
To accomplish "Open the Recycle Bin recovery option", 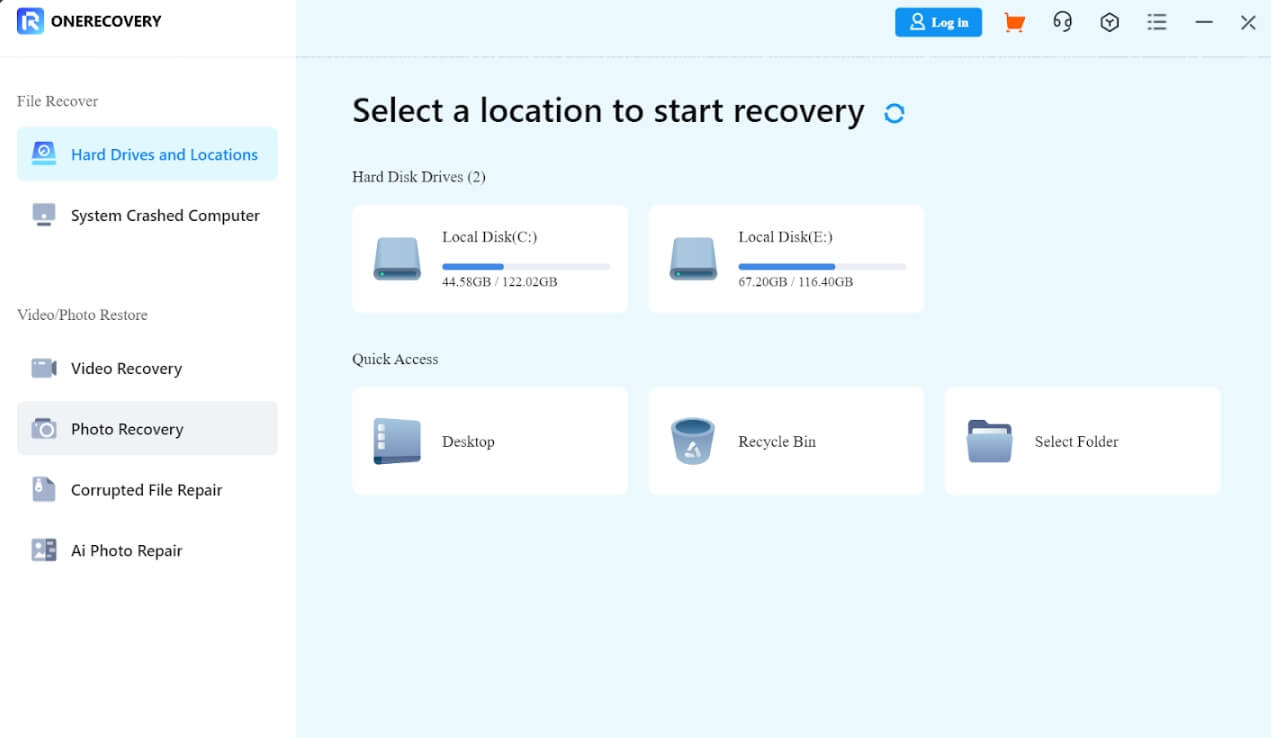I will (x=786, y=440).
